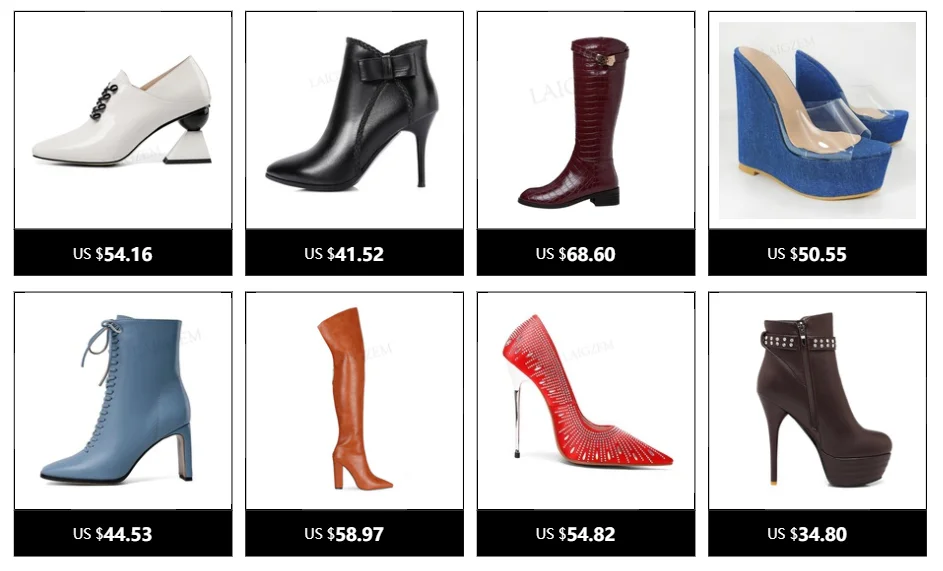Viewport: 943px width, 571px height.
Task: Select the blue lace-up ankle boot
Action: pos(123,401)
